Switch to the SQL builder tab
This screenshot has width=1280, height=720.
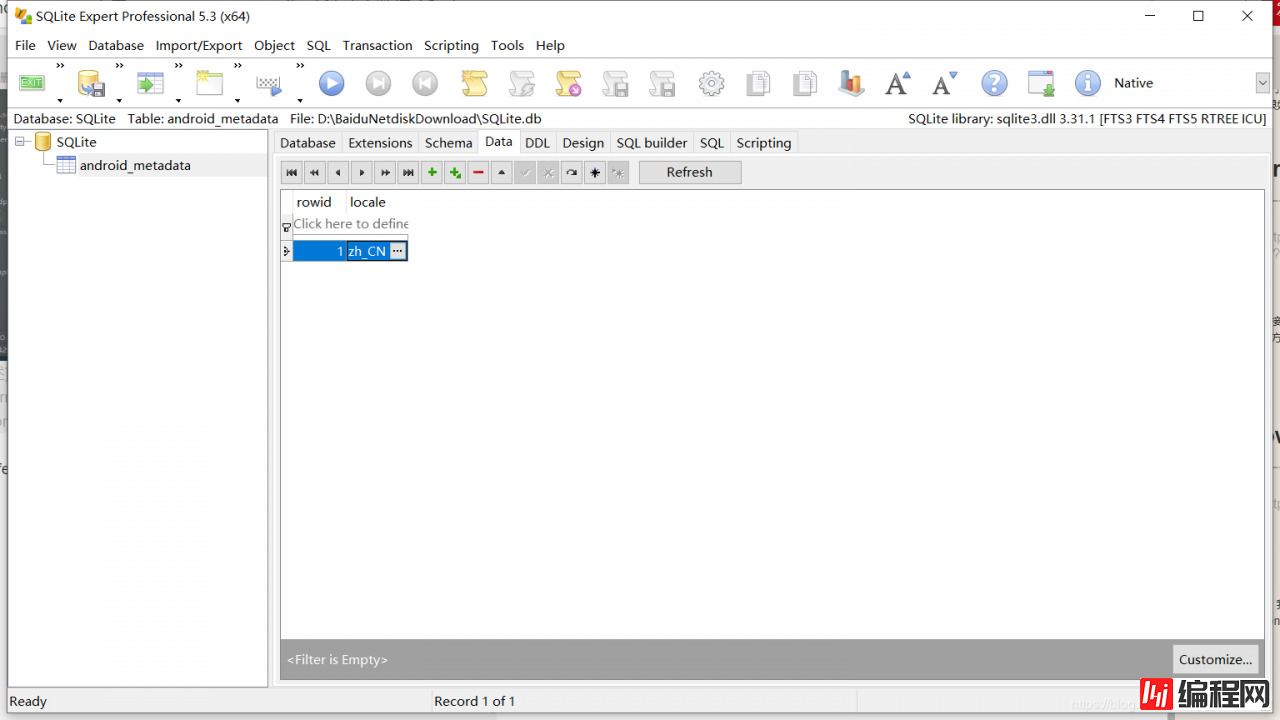pos(652,143)
